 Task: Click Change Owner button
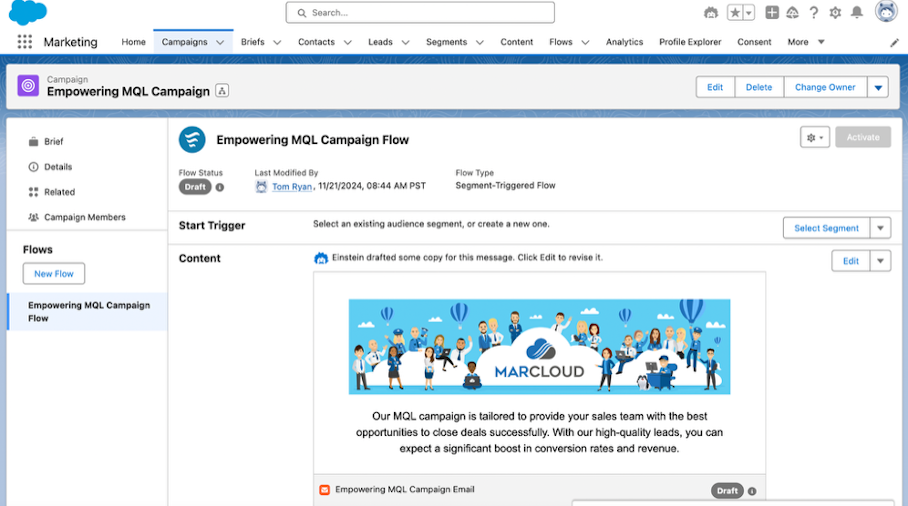[825, 87]
